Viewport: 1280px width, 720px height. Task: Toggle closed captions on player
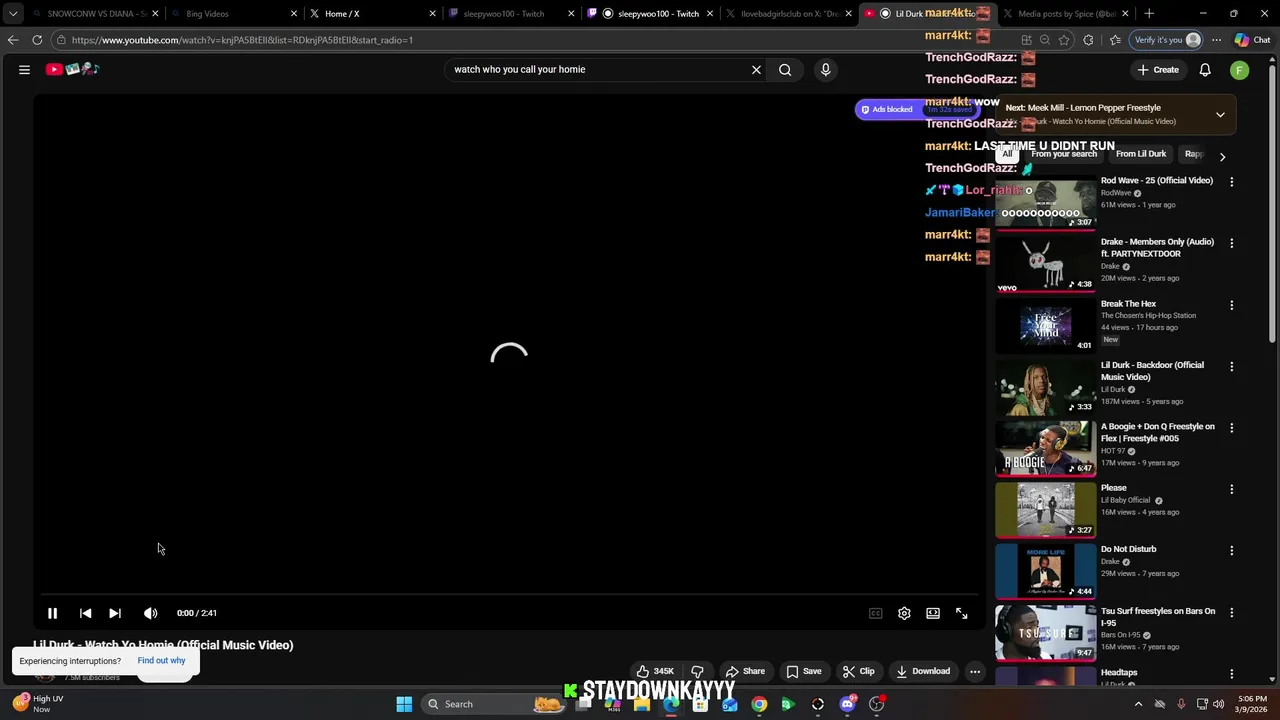(875, 613)
